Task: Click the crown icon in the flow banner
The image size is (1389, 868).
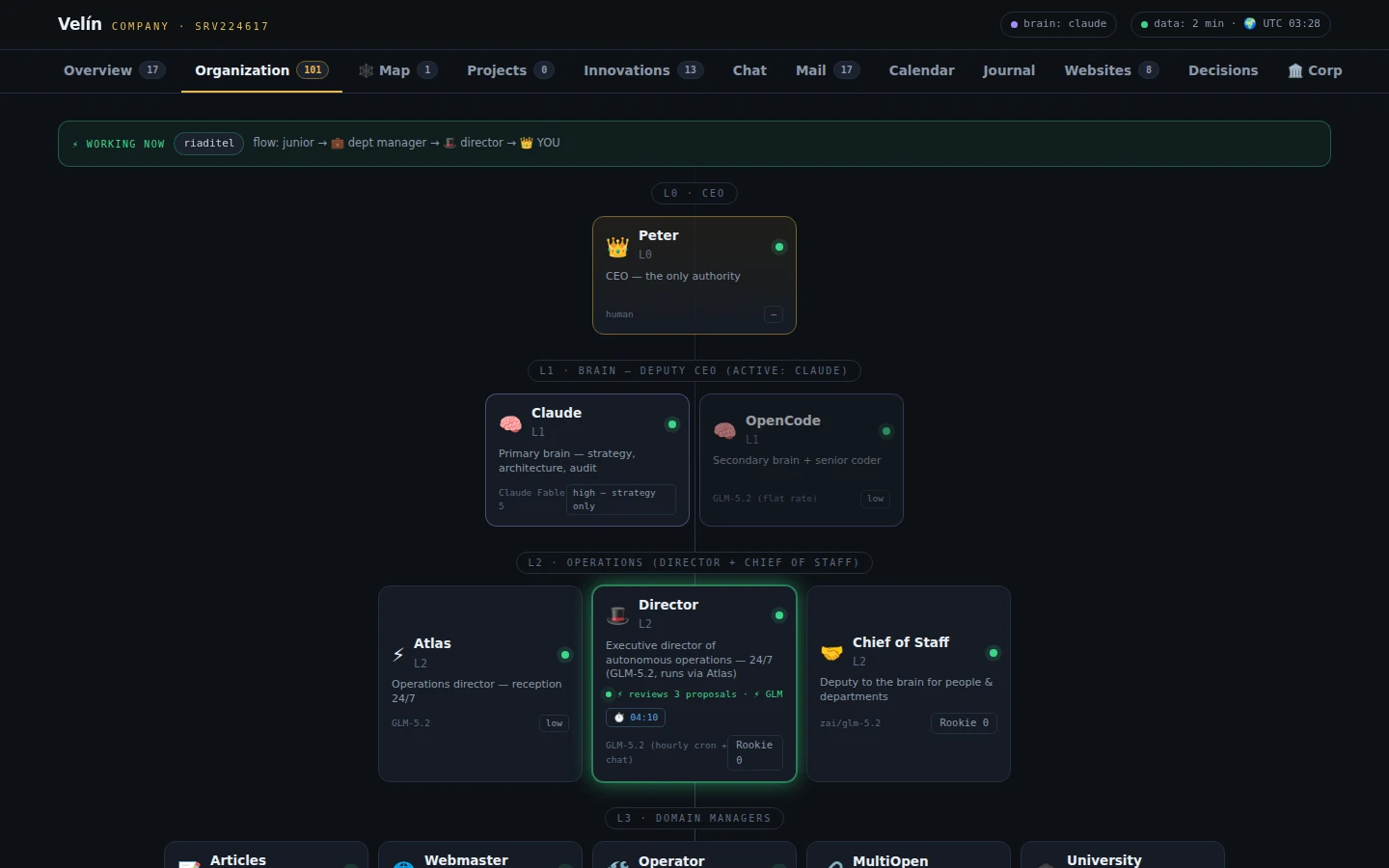Action: [x=527, y=143]
